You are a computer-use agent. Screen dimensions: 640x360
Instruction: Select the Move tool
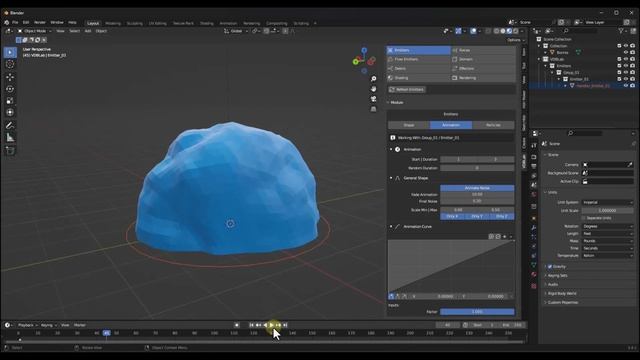tap(10, 77)
